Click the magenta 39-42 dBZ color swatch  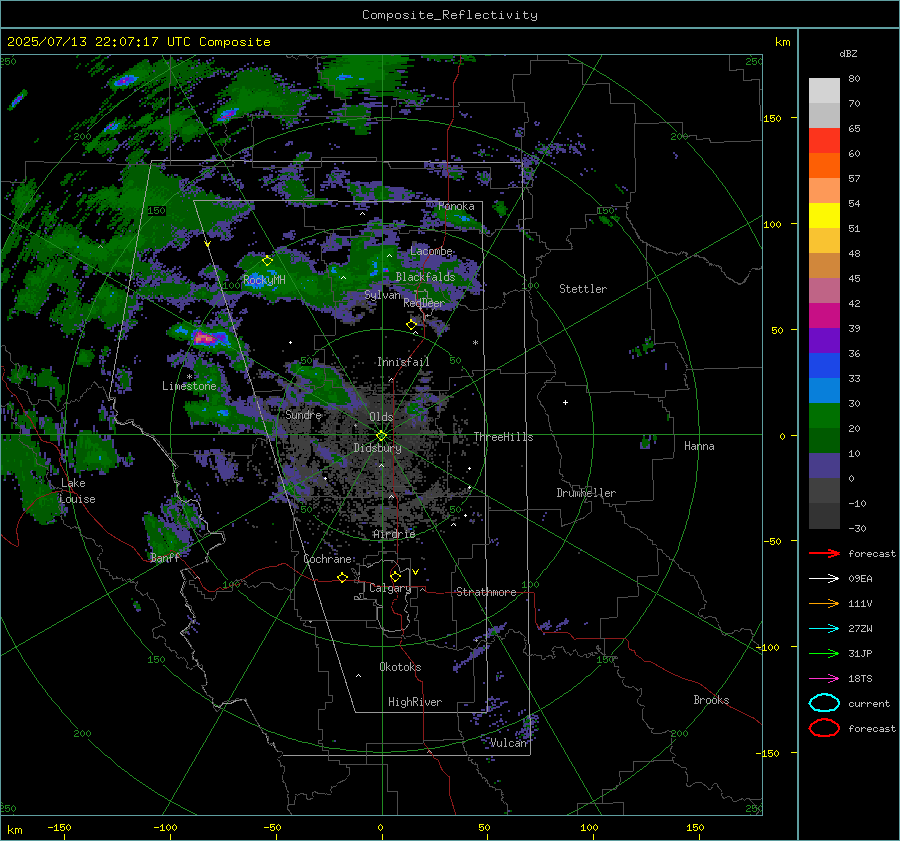pyautogui.click(x=824, y=316)
